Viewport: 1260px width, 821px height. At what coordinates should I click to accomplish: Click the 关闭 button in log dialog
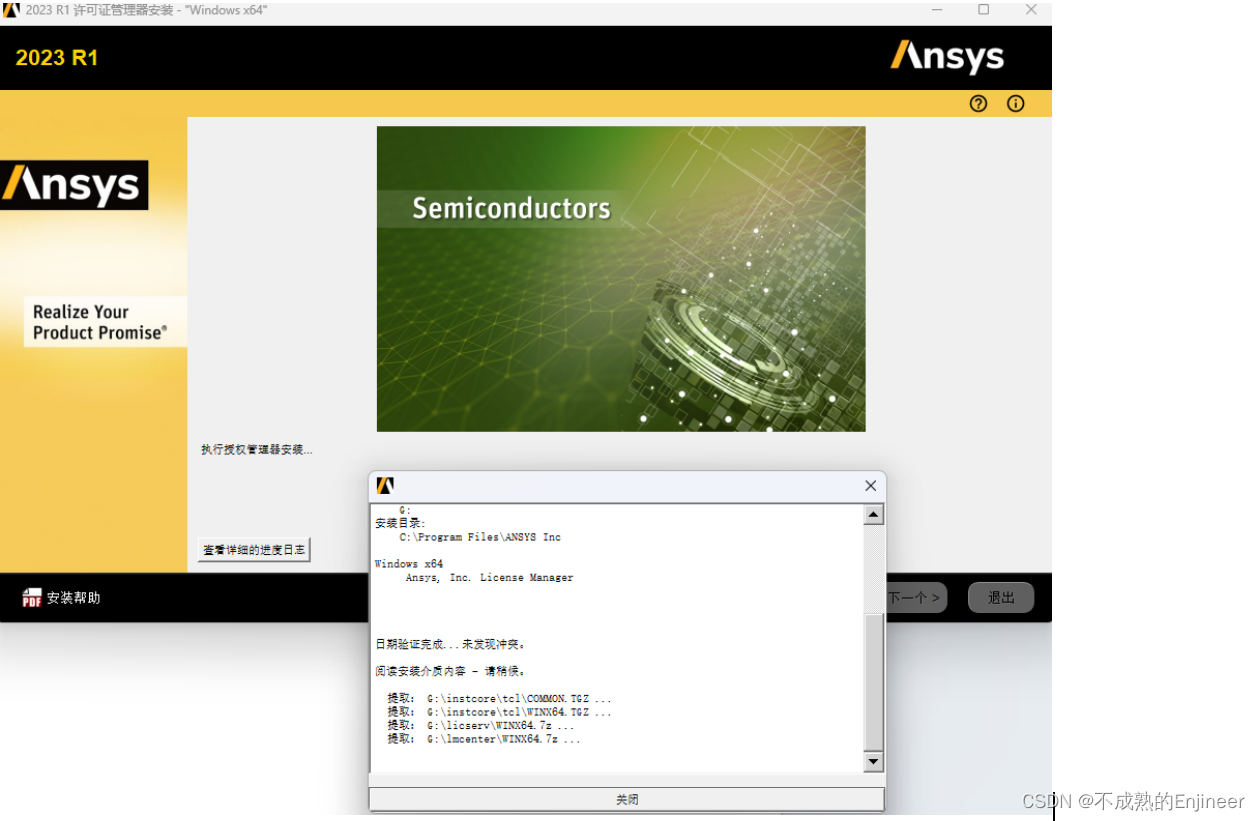pos(627,799)
